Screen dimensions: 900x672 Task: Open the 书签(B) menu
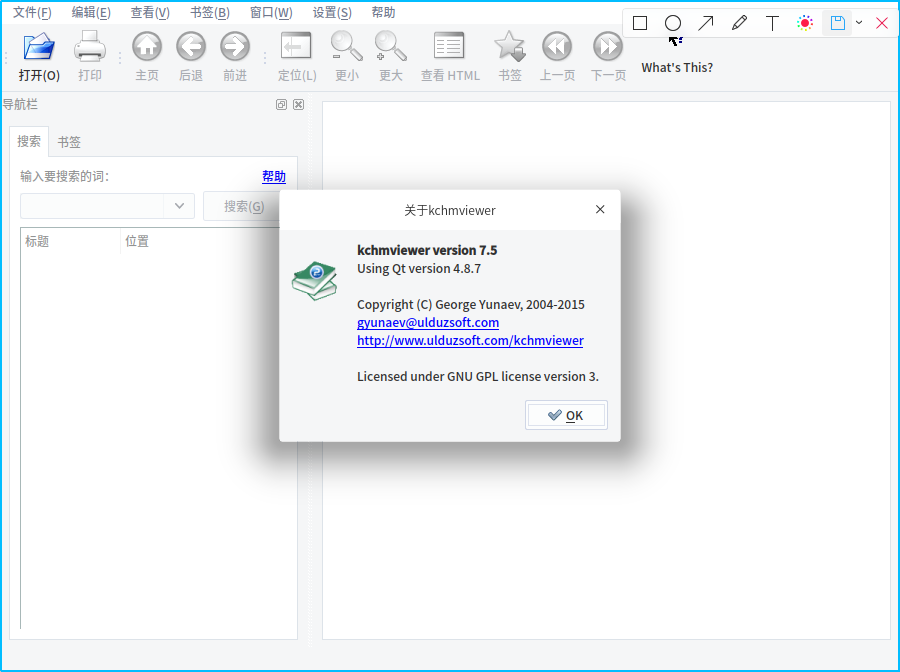(x=210, y=13)
